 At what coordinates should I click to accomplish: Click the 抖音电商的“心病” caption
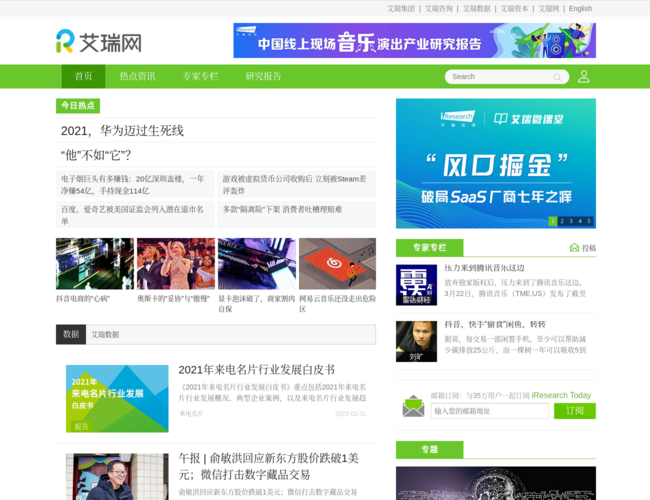[83, 299]
